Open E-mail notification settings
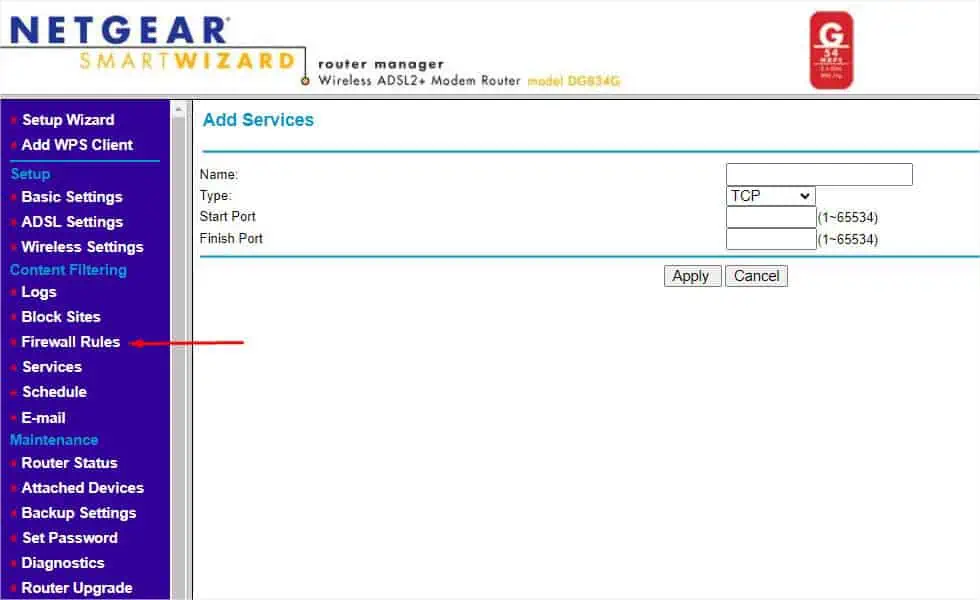Image resolution: width=980 pixels, height=600 pixels. click(x=43, y=418)
